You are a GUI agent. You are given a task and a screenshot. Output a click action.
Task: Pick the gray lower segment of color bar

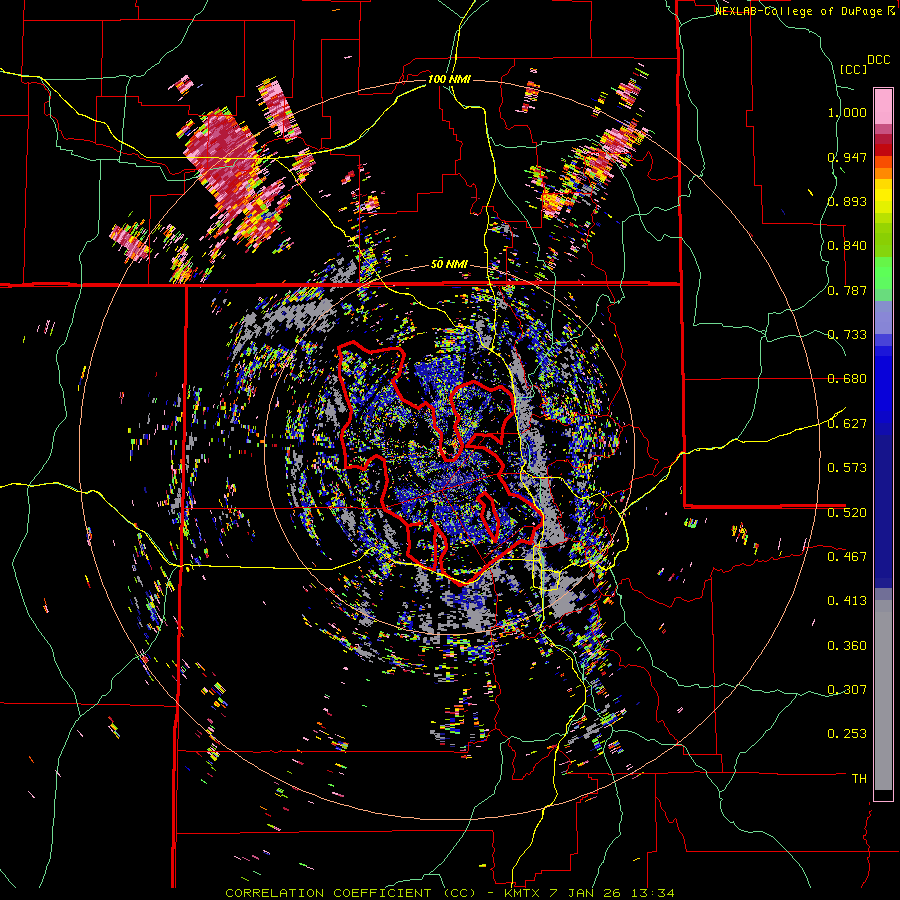883,695
